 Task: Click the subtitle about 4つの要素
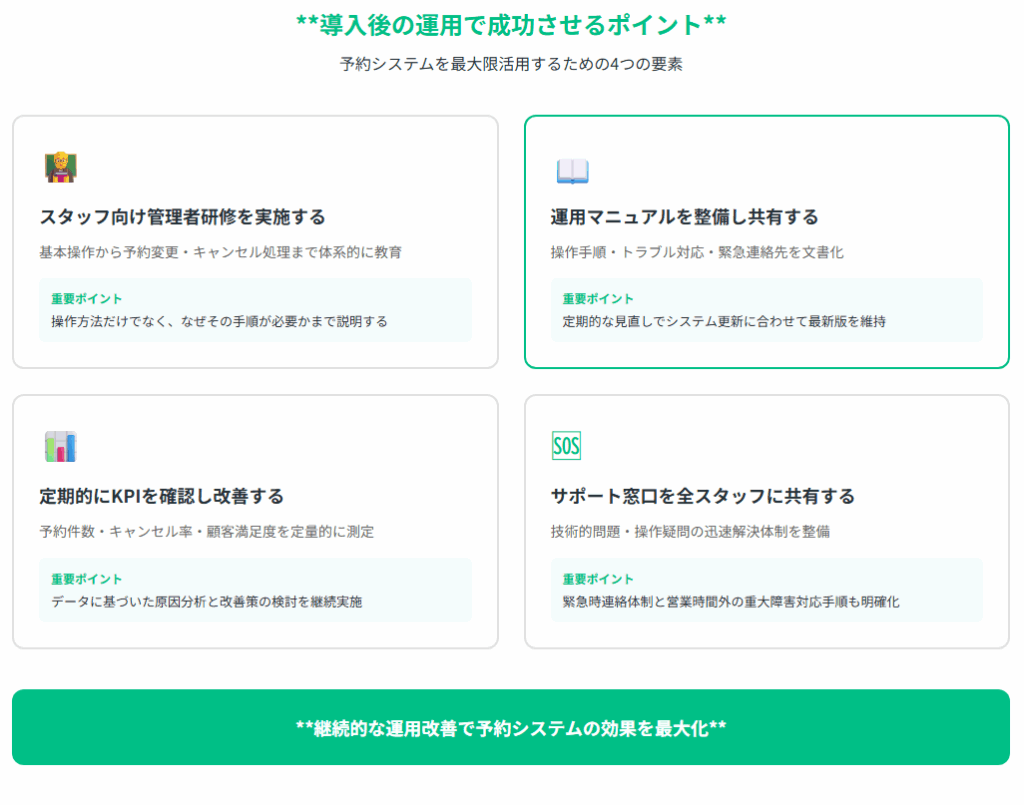tap(511, 65)
